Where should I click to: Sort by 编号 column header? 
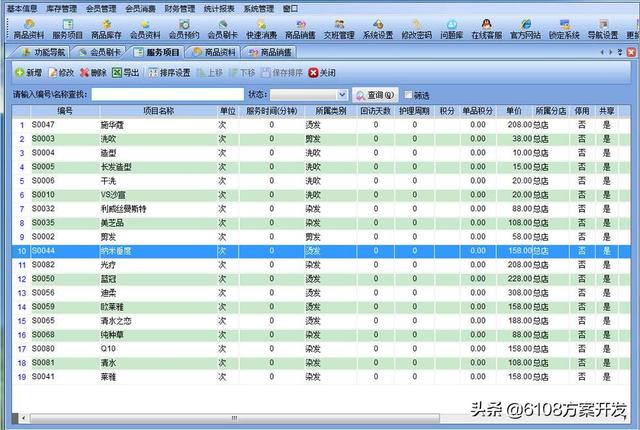point(64,111)
